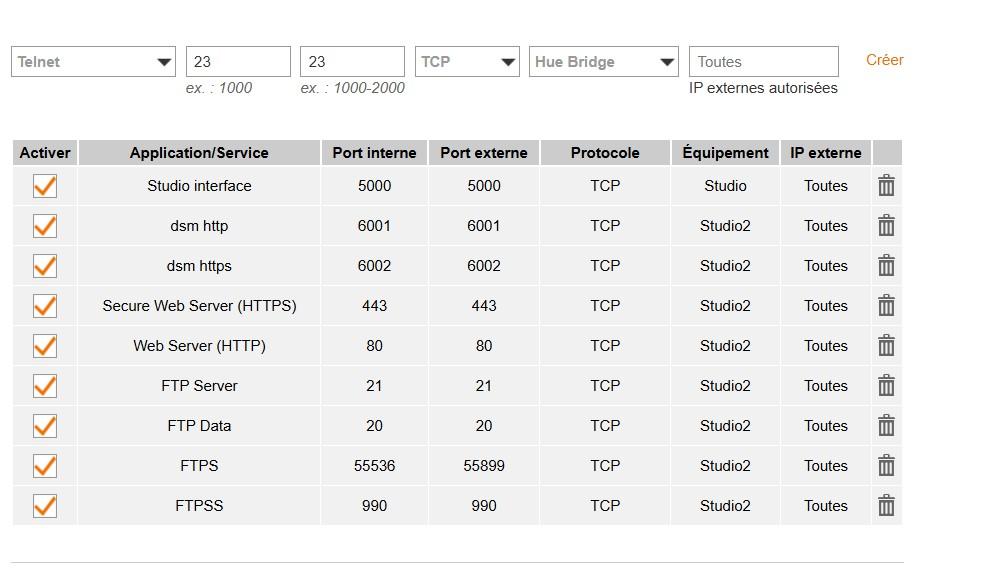Trash the FTPSS port 990 rule
Screen dimensions: 993x586
click(886, 506)
